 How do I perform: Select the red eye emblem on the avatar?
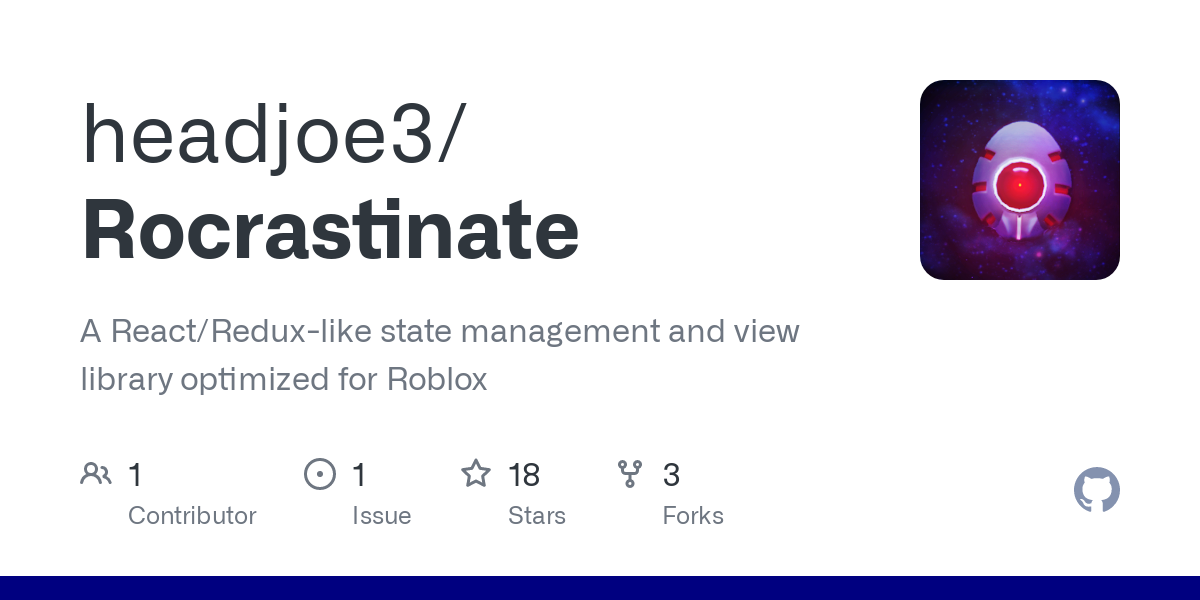1019,185
